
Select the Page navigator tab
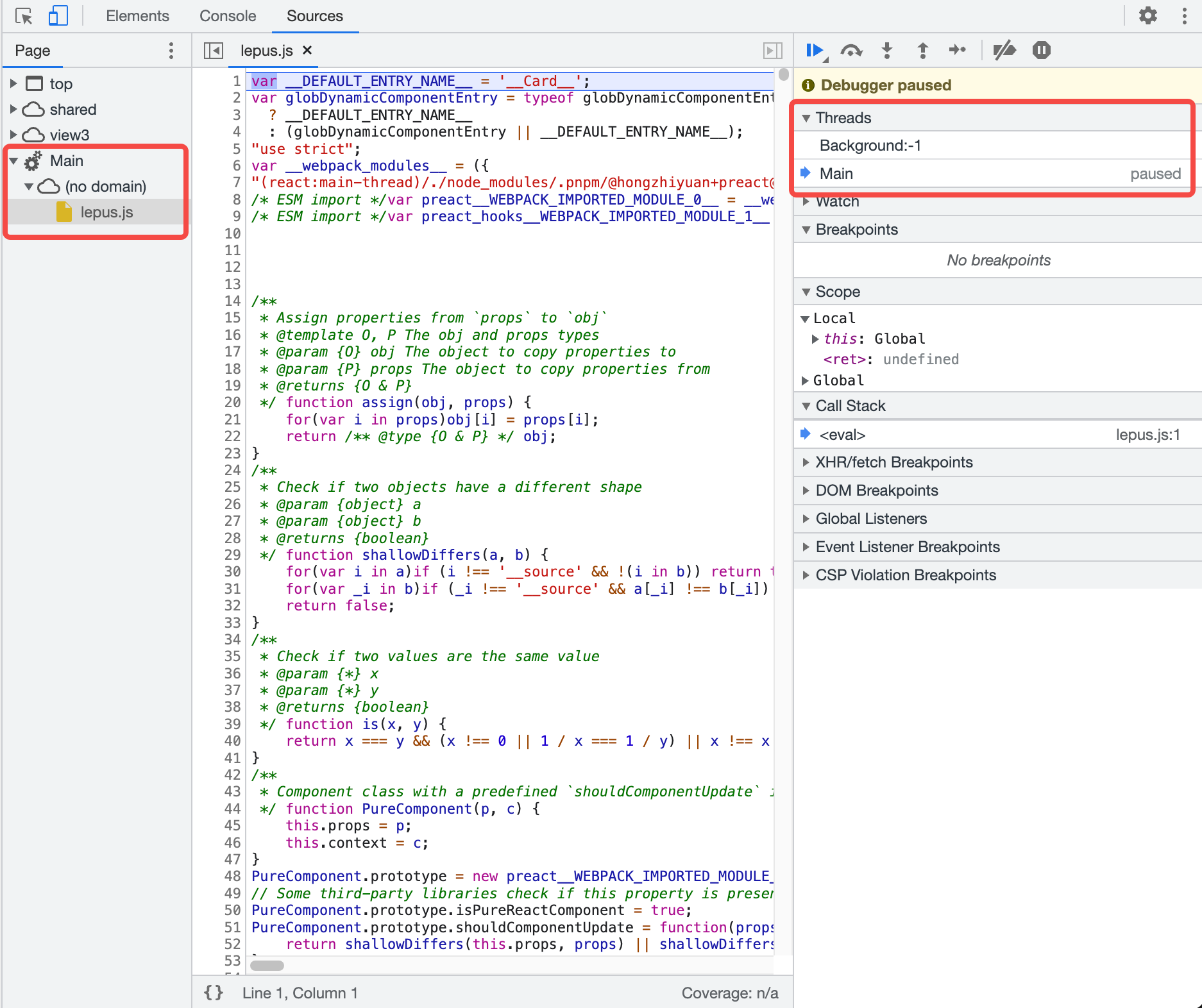(x=33, y=51)
